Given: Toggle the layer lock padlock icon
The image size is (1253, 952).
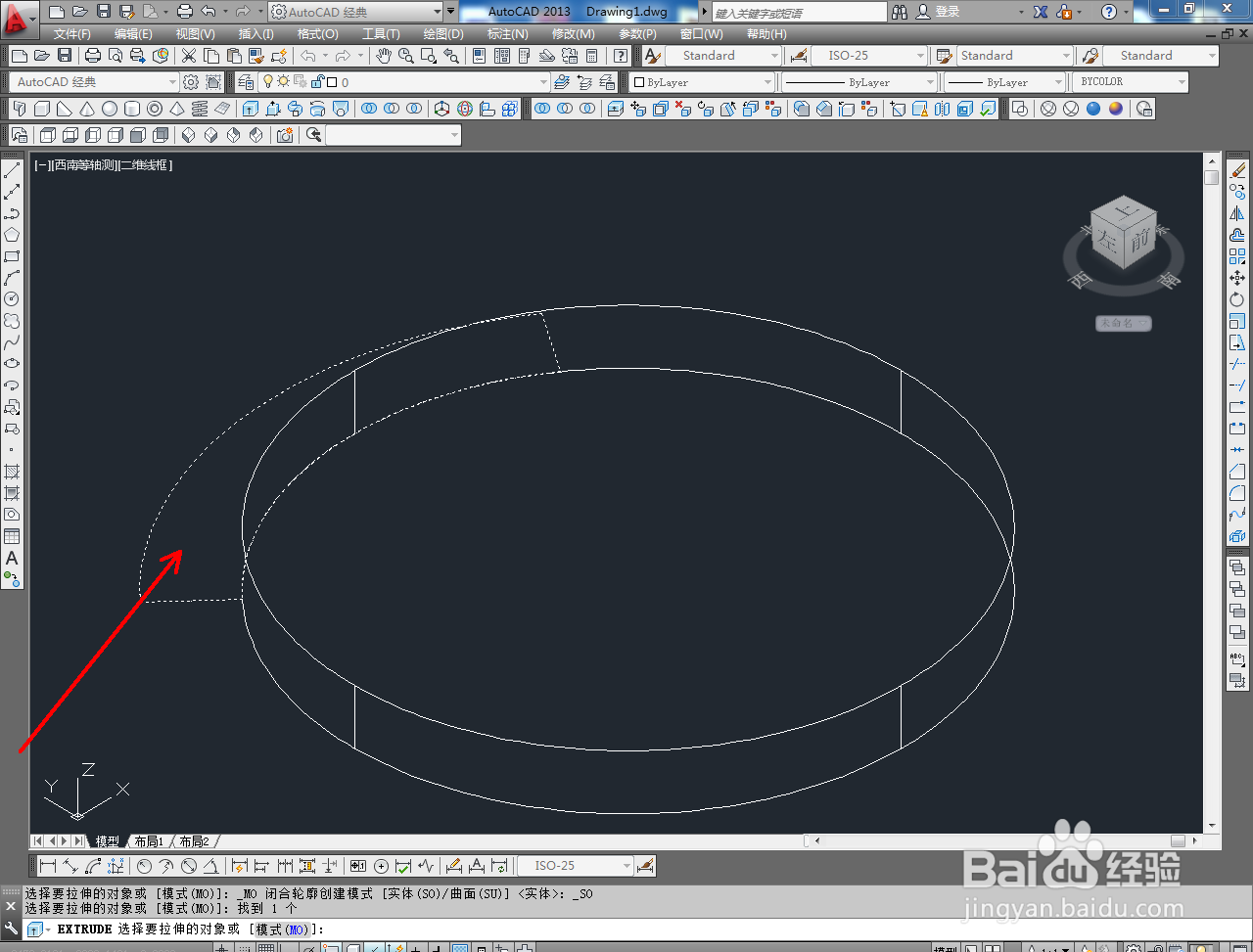Looking at the screenshot, I should tap(317, 82).
